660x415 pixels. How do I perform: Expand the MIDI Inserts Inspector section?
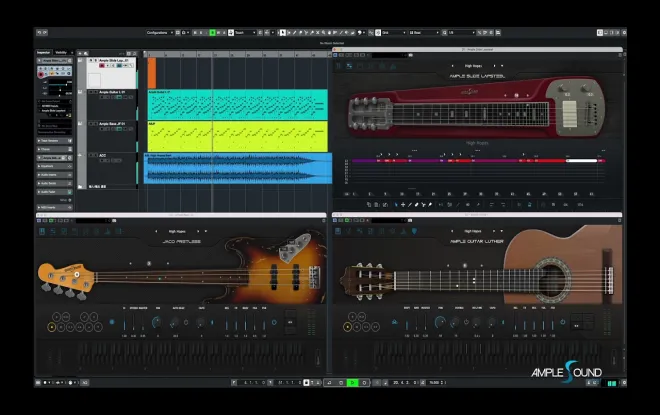click(x=55, y=208)
